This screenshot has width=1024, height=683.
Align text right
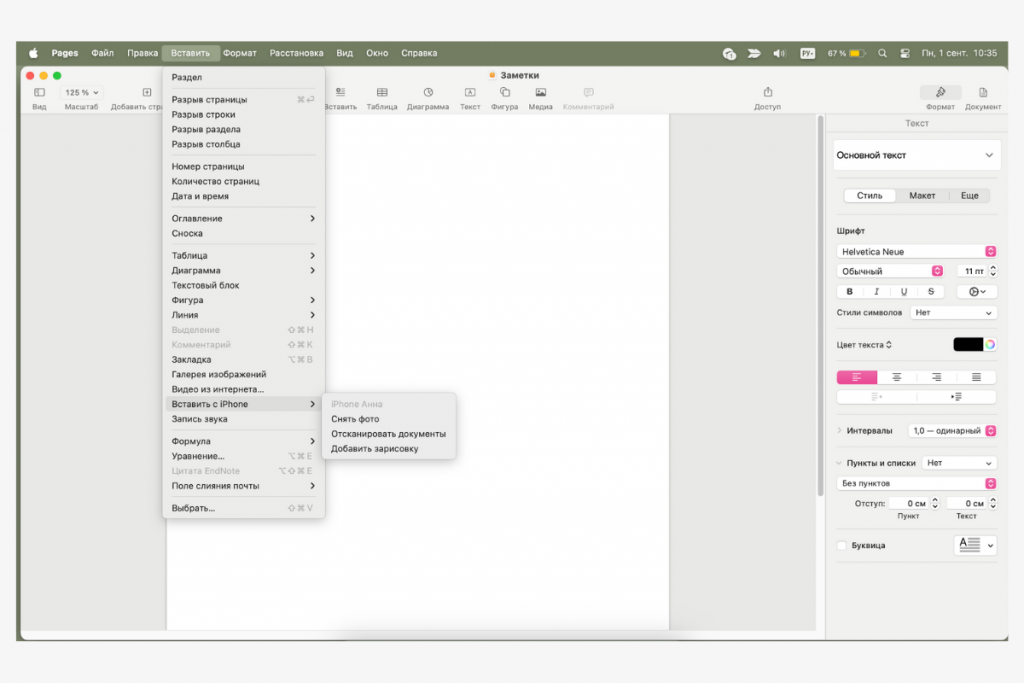click(x=936, y=377)
